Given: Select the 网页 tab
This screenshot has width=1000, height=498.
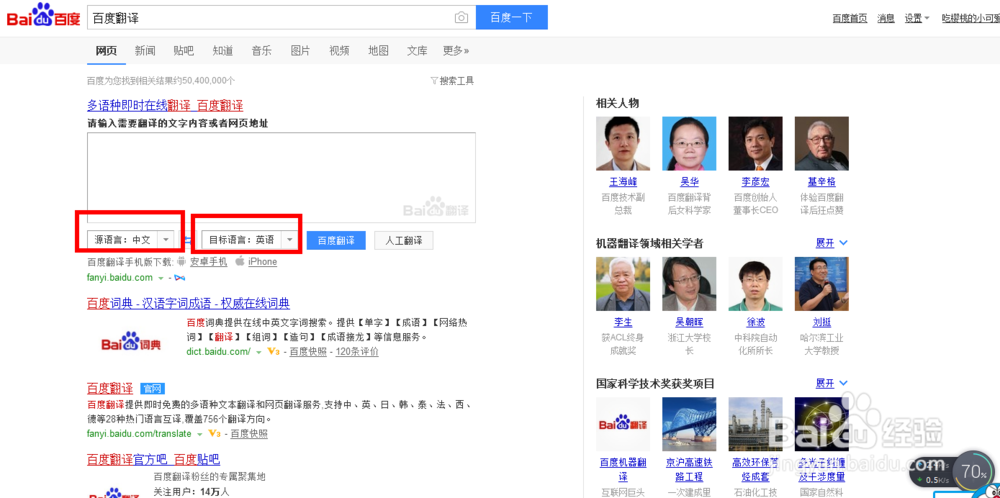Looking at the screenshot, I should [107, 51].
